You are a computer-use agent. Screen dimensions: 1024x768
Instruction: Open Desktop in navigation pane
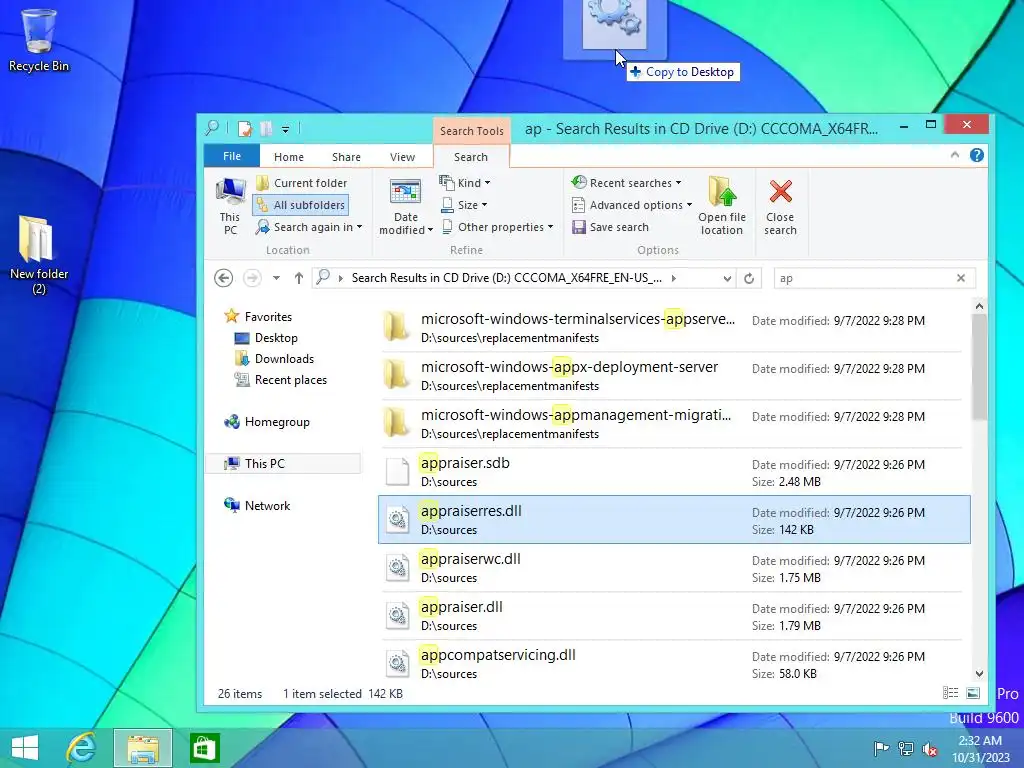point(266,338)
